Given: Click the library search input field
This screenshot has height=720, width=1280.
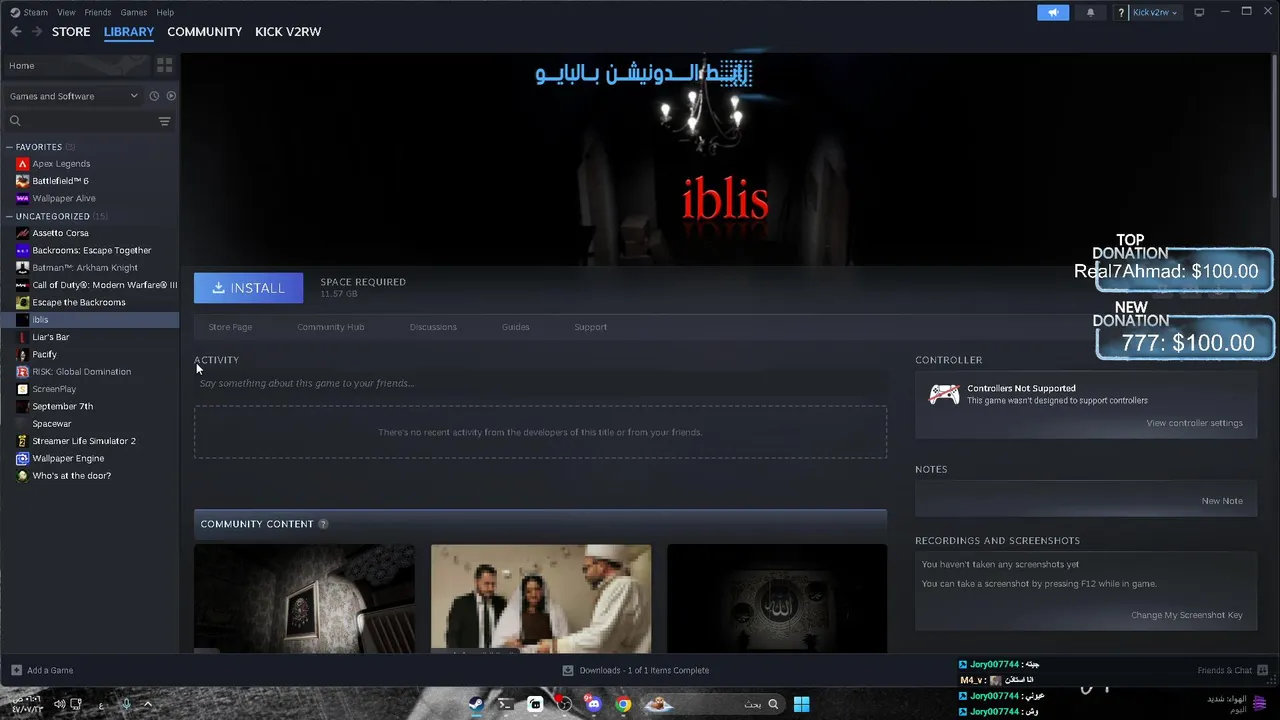Looking at the screenshot, I should tap(88, 121).
